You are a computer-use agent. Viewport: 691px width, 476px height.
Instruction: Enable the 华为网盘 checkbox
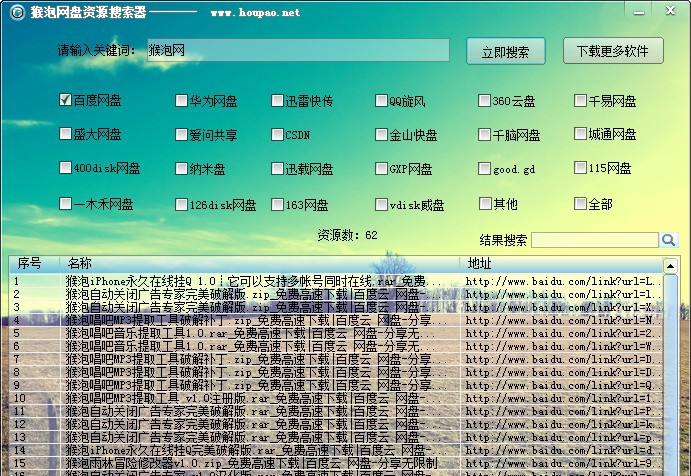click(x=181, y=100)
